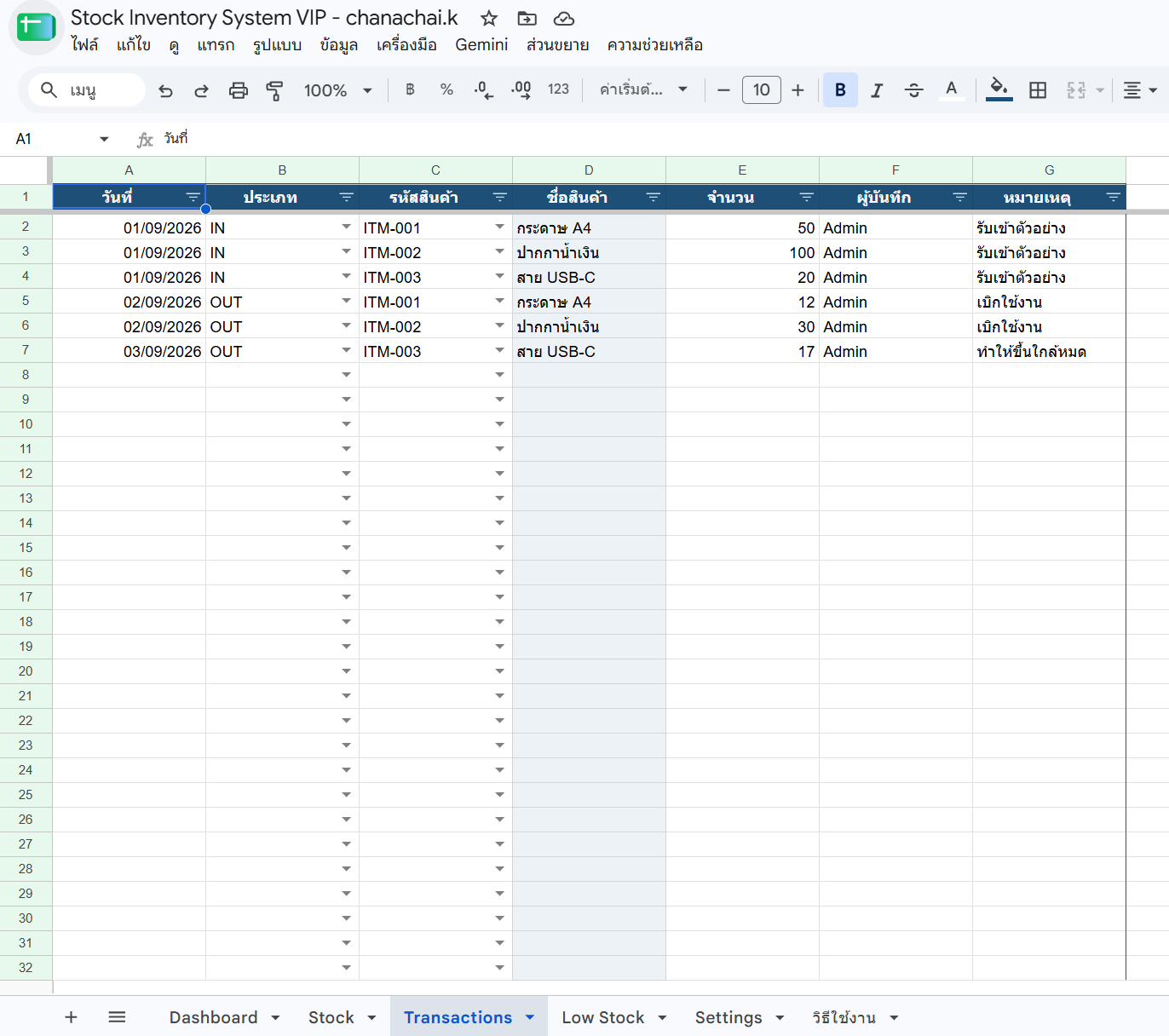
Task: Open filter for วันที่ column header
Action: [x=193, y=198]
